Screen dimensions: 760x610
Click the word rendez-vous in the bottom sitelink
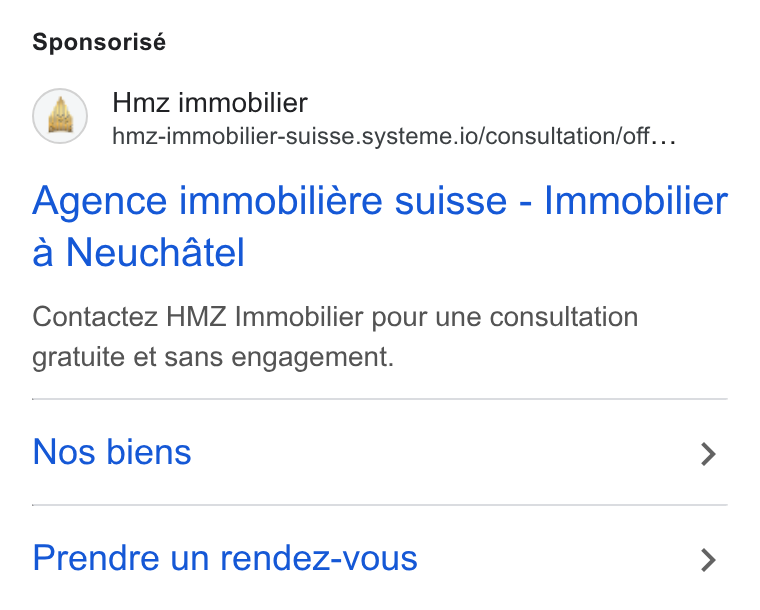click(319, 558)
